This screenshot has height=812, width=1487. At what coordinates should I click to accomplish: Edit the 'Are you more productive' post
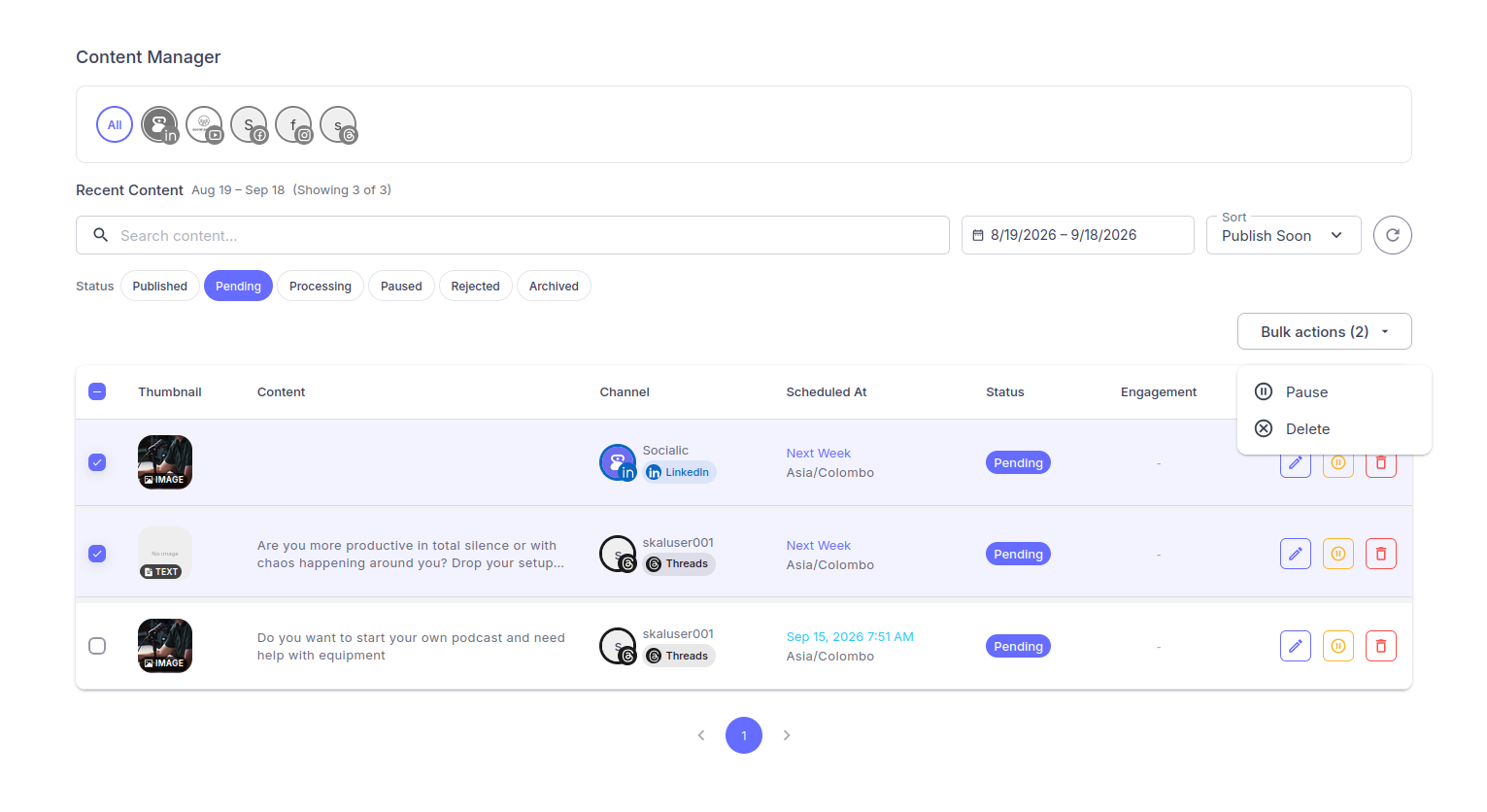(1295, 554)
